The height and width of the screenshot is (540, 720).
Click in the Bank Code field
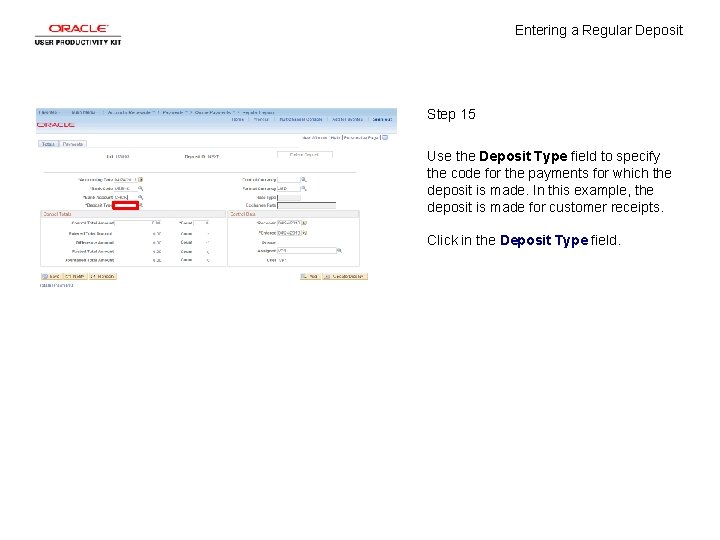tap(126, 188)
